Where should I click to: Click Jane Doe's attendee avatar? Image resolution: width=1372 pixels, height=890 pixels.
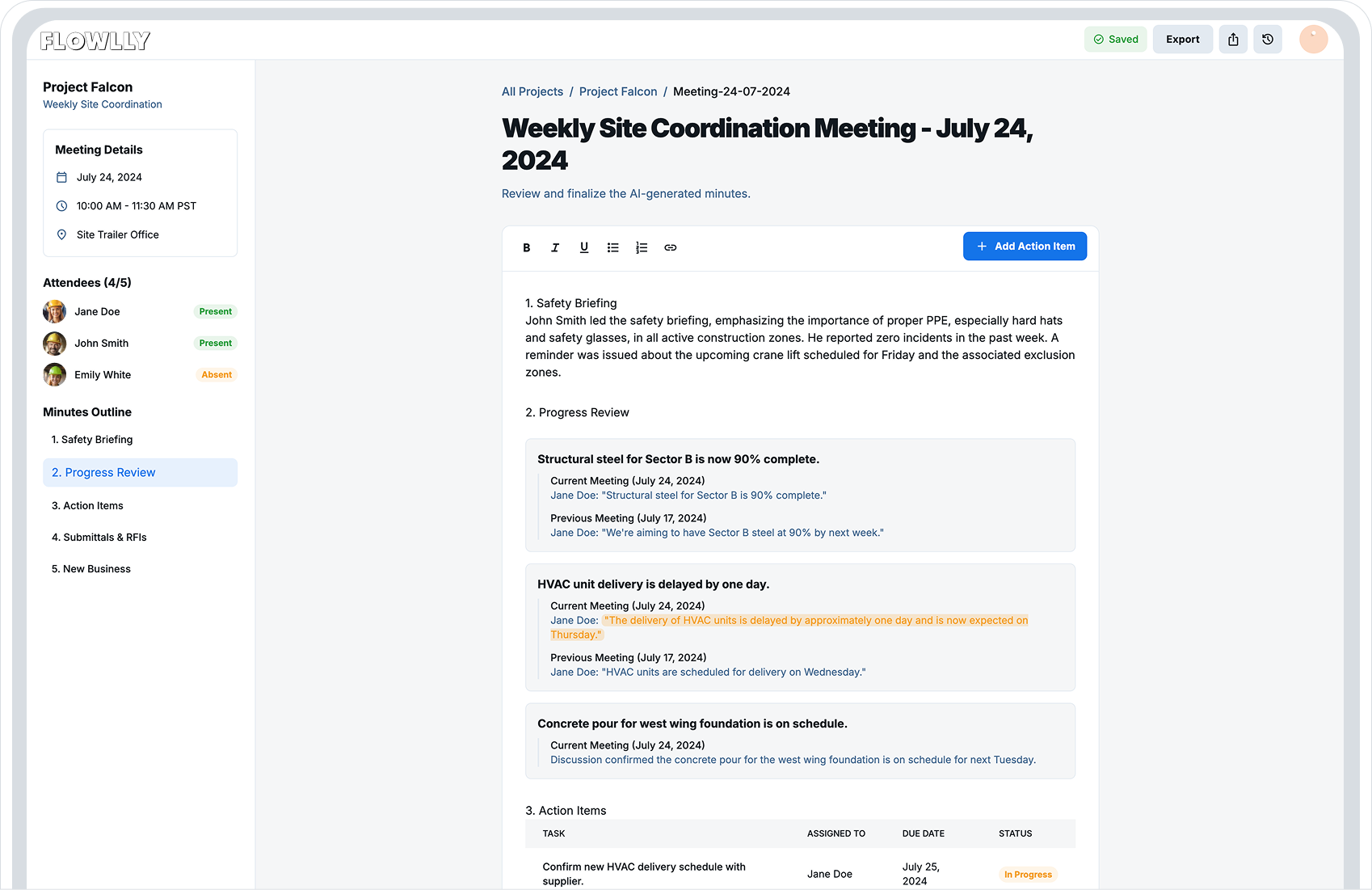(55, 312)
